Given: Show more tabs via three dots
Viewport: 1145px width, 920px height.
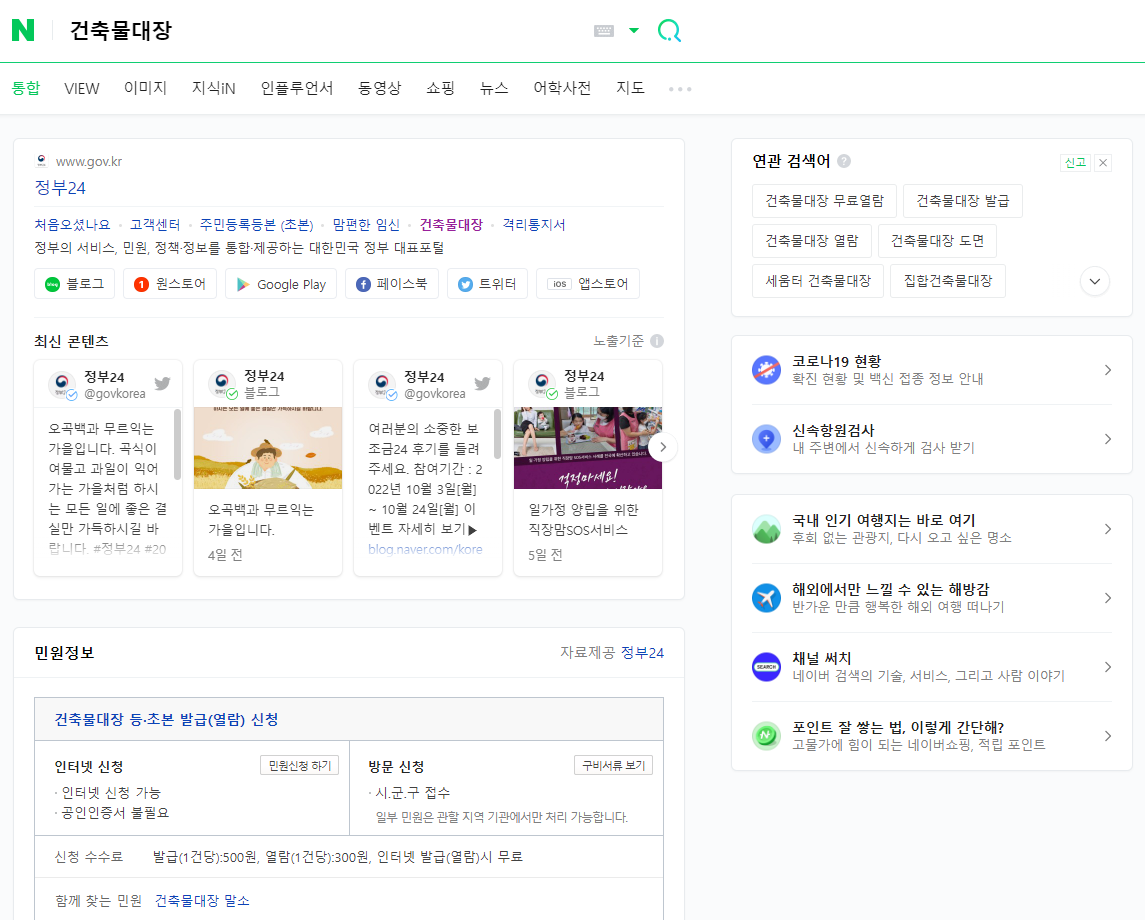Looking at the screenshot, I should click(680, 89).
